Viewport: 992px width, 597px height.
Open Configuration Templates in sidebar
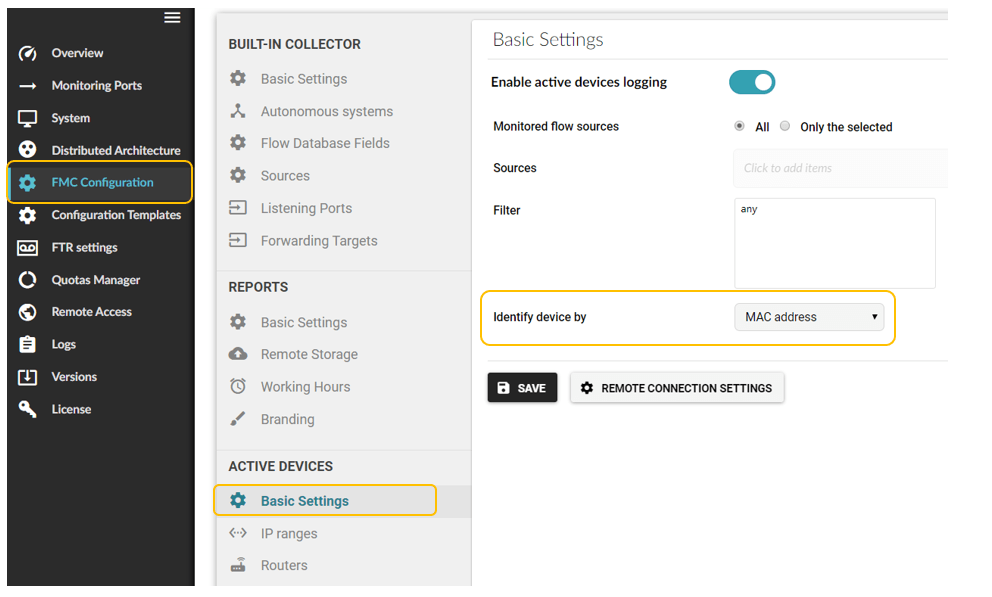coord(116,215)
